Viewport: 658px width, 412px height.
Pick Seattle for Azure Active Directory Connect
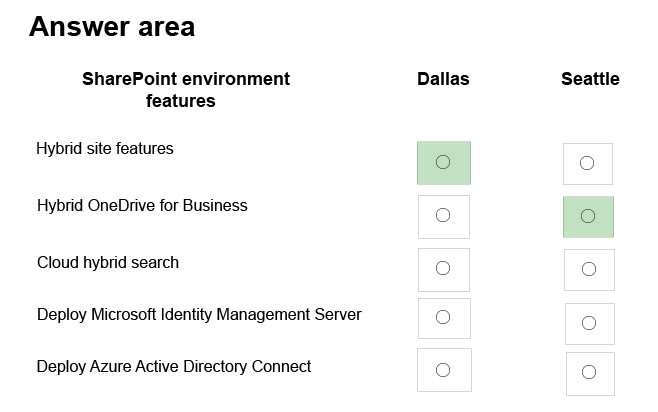tap(589, 372)
